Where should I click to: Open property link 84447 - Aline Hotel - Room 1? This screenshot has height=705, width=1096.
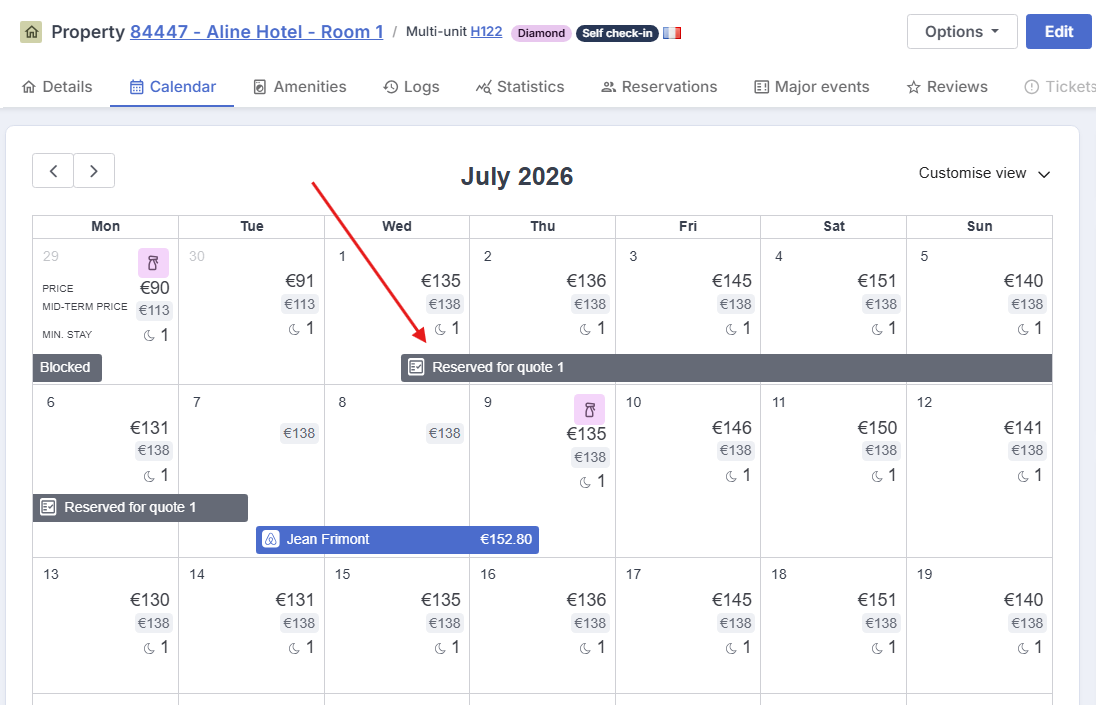(x=257, y=32)
